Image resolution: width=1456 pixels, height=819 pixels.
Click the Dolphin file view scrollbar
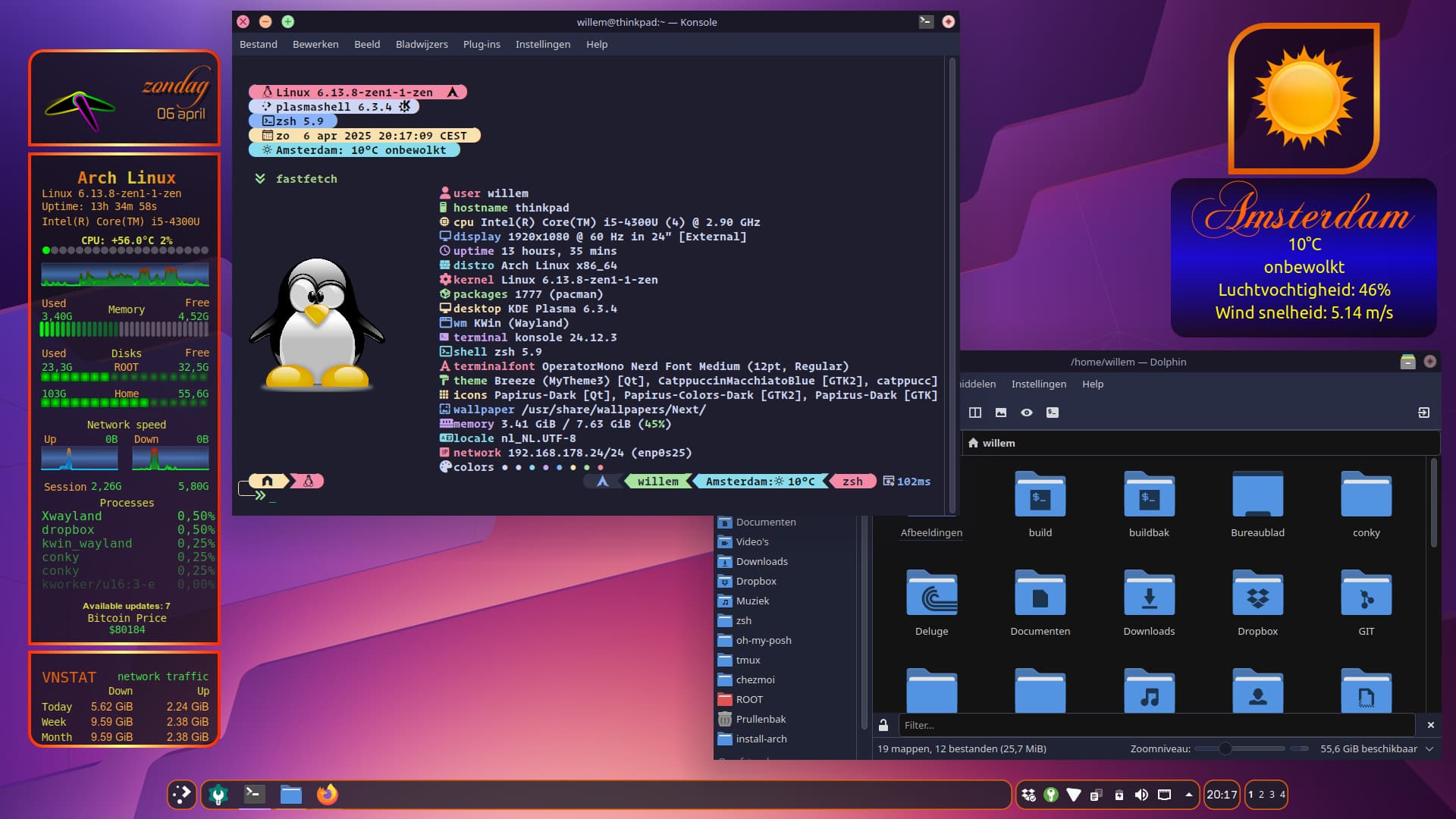[1433, 502]
